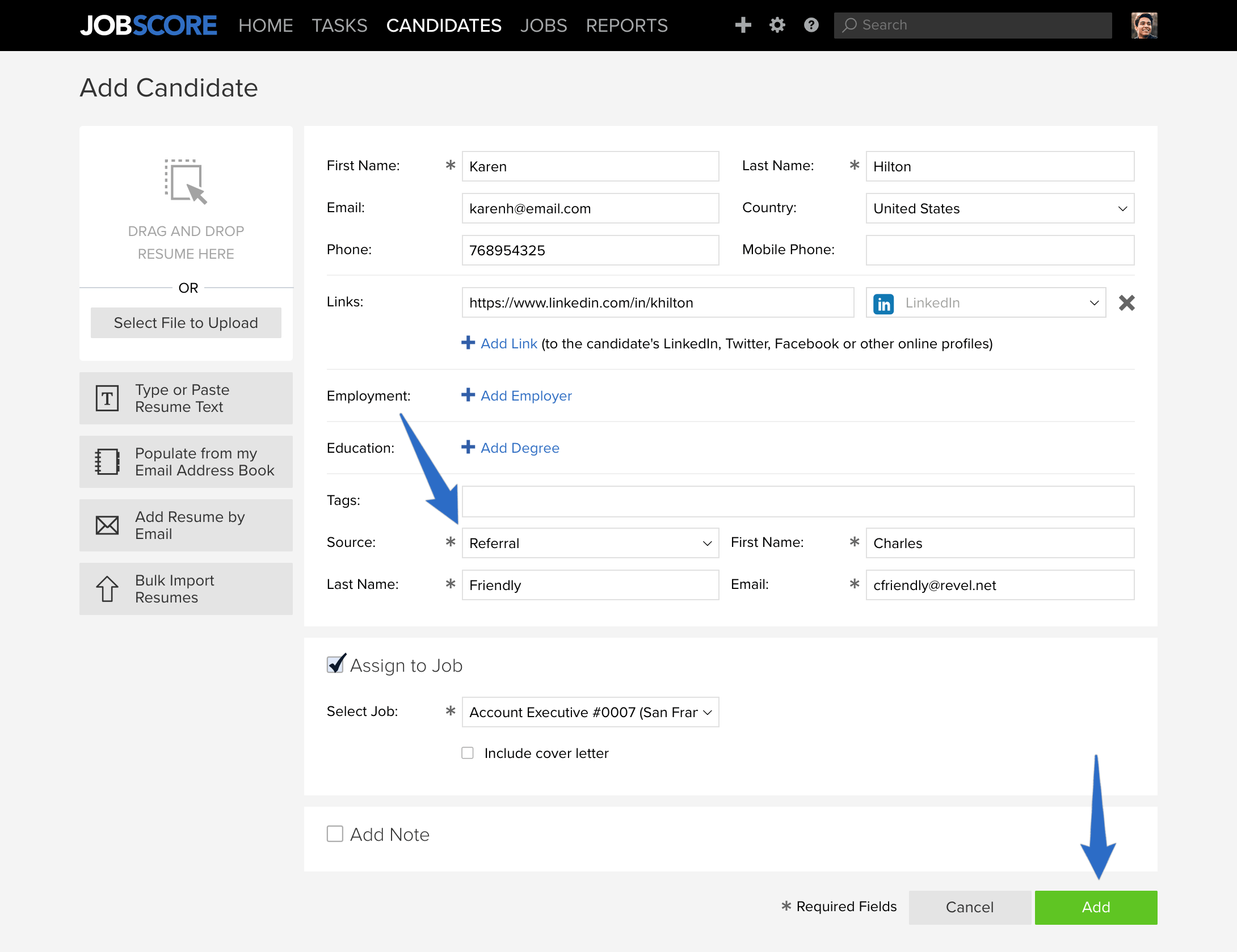Click the referrer Email field cfriendly@revel.net
Viewport: 1237px width, 952px height.
(1000, 585)
